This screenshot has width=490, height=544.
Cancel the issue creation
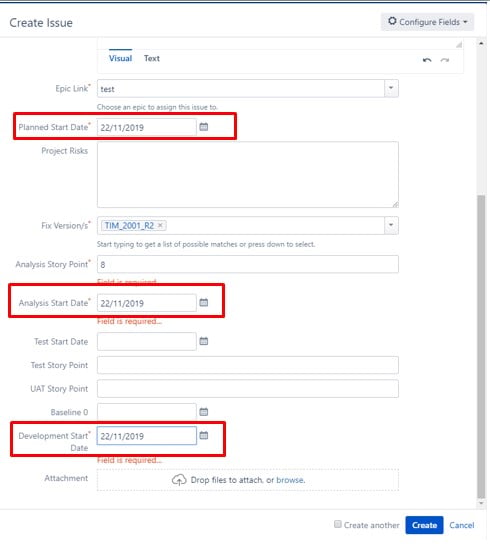(462, 525)
